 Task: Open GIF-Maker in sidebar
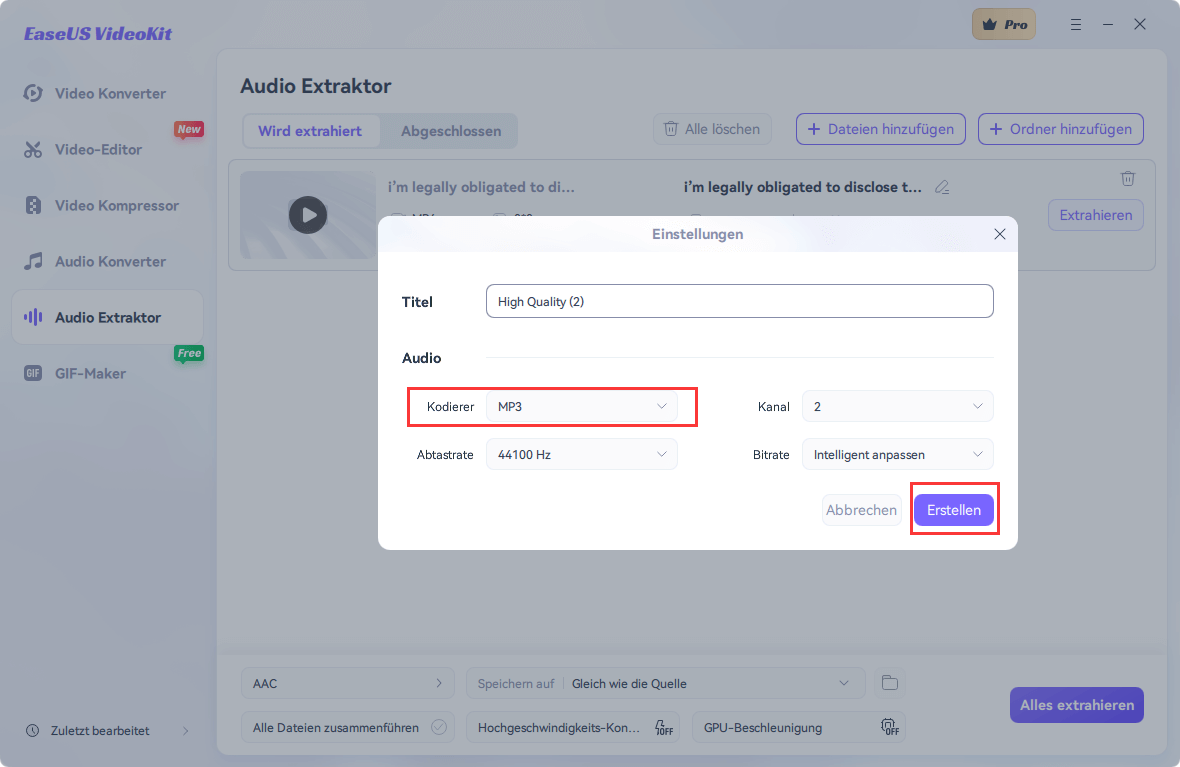click(x=108, y=373)
